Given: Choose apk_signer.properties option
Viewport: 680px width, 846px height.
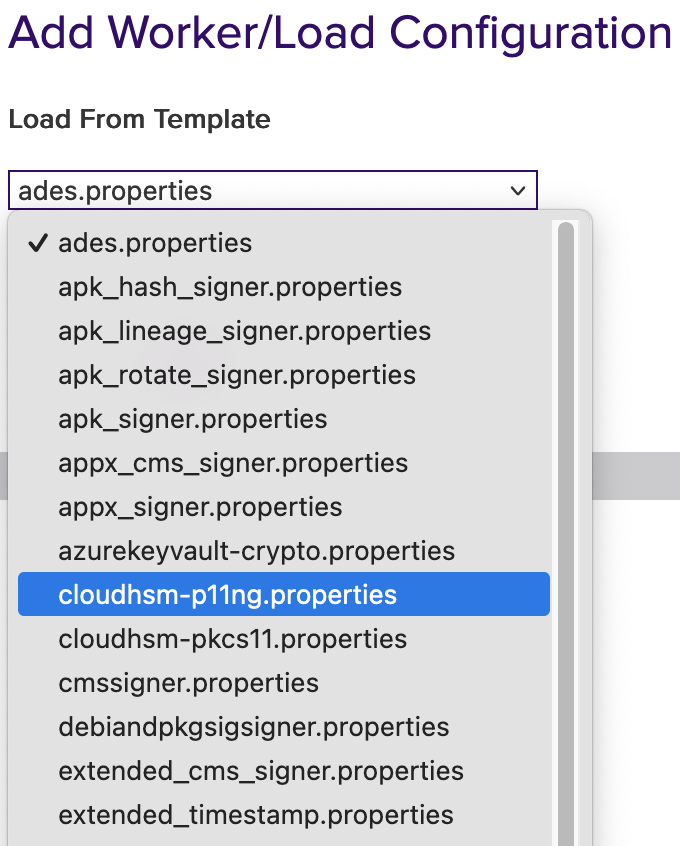Looking at the screenshot, I should 193,419.
